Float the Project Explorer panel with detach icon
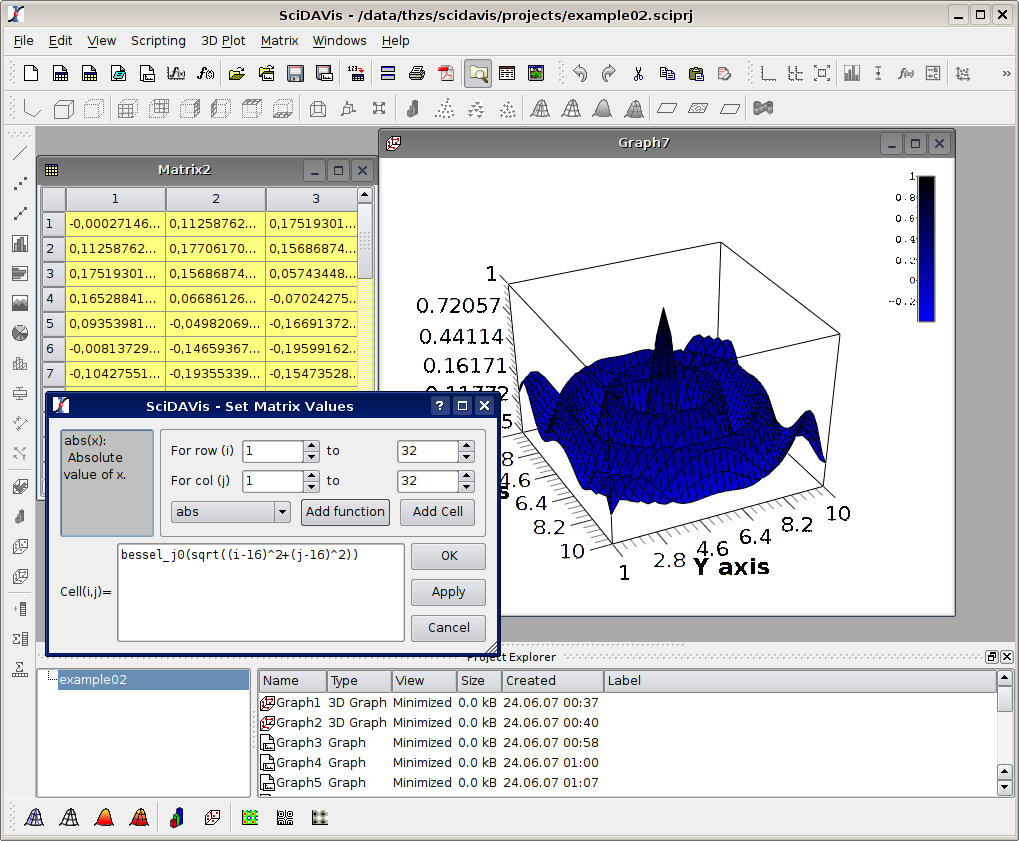Screen dimensions: 1019x841 [x=991, y=656]
